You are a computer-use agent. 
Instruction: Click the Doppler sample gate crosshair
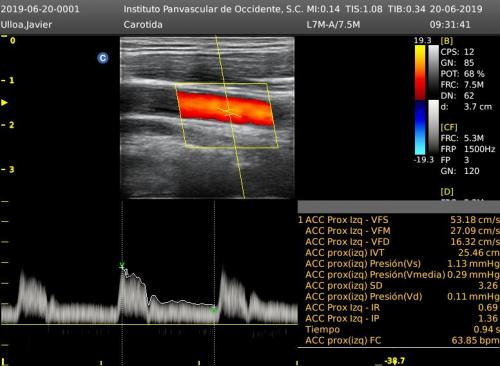[x=230, y=112]
